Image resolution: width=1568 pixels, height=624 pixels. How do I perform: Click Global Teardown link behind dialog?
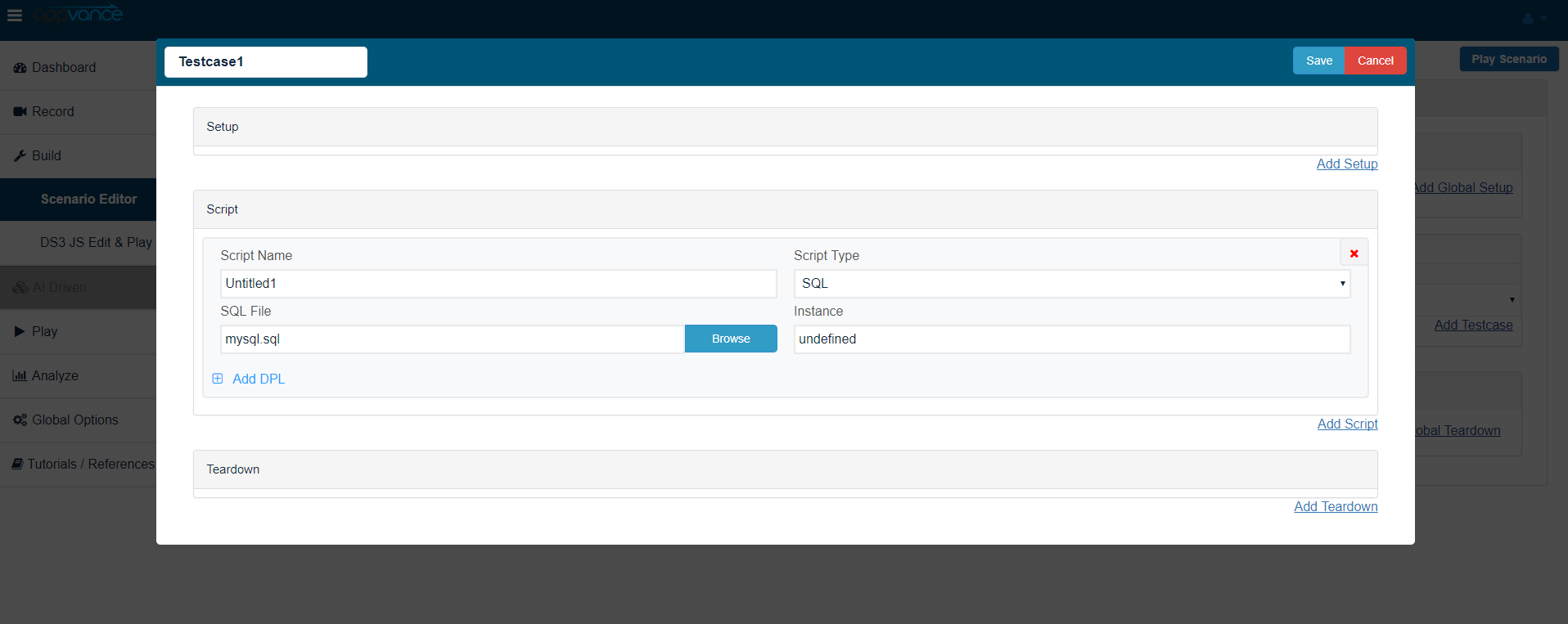1458,430
